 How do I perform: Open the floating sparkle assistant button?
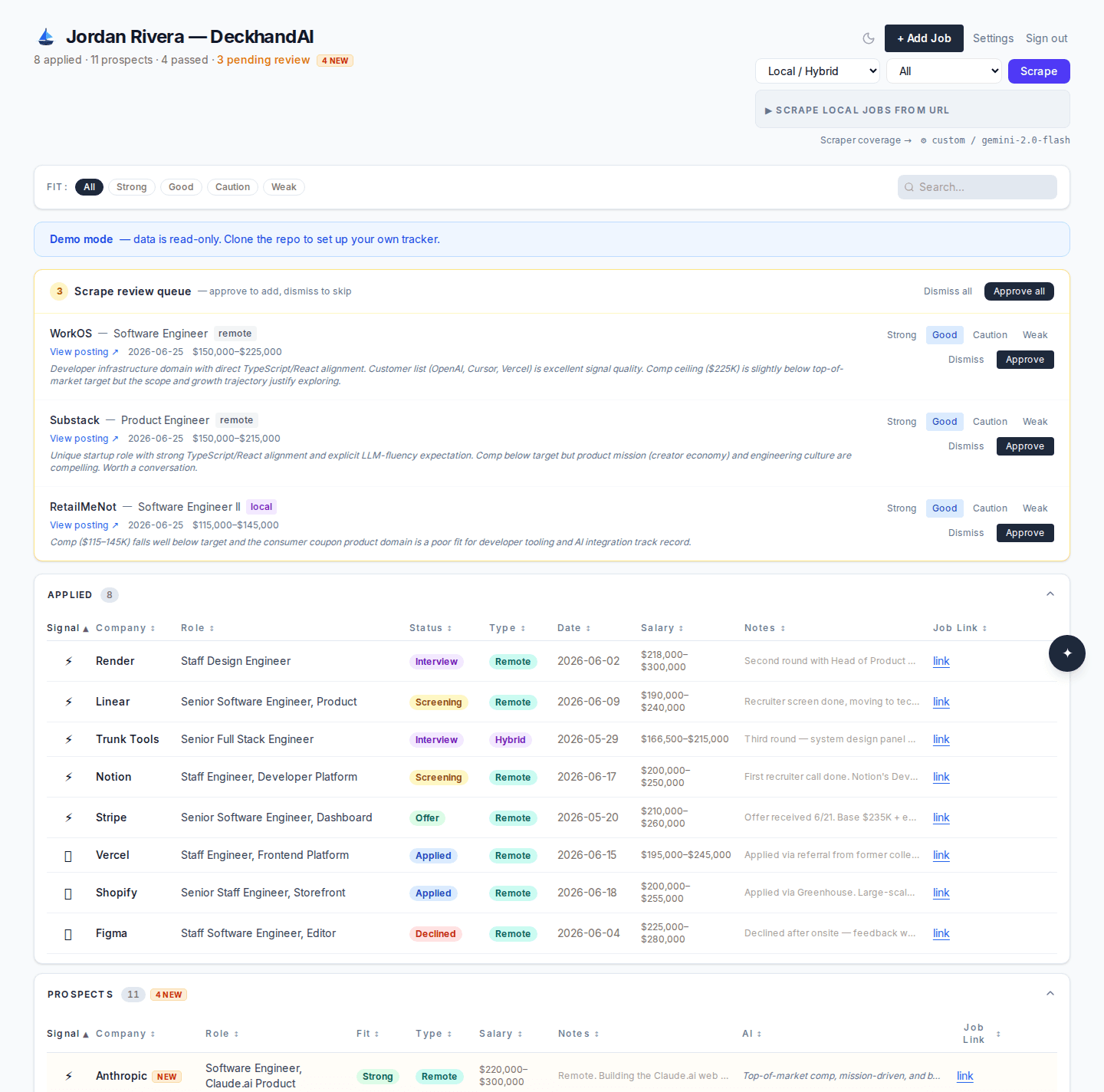click(x=1067, y=653)
